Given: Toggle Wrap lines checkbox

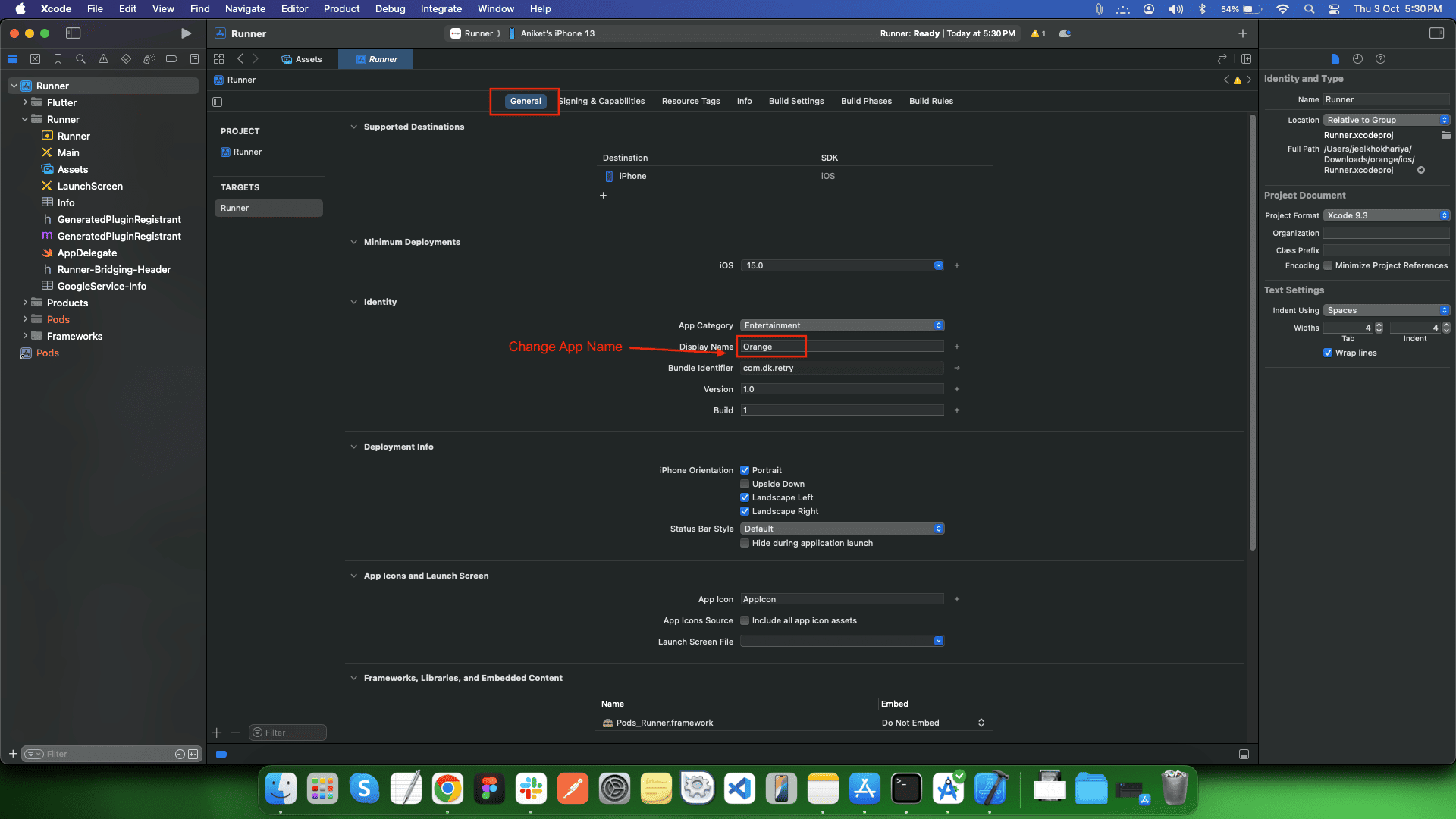Looking at the screenshot, I should pyautogui.click(x=1328, y=353).
